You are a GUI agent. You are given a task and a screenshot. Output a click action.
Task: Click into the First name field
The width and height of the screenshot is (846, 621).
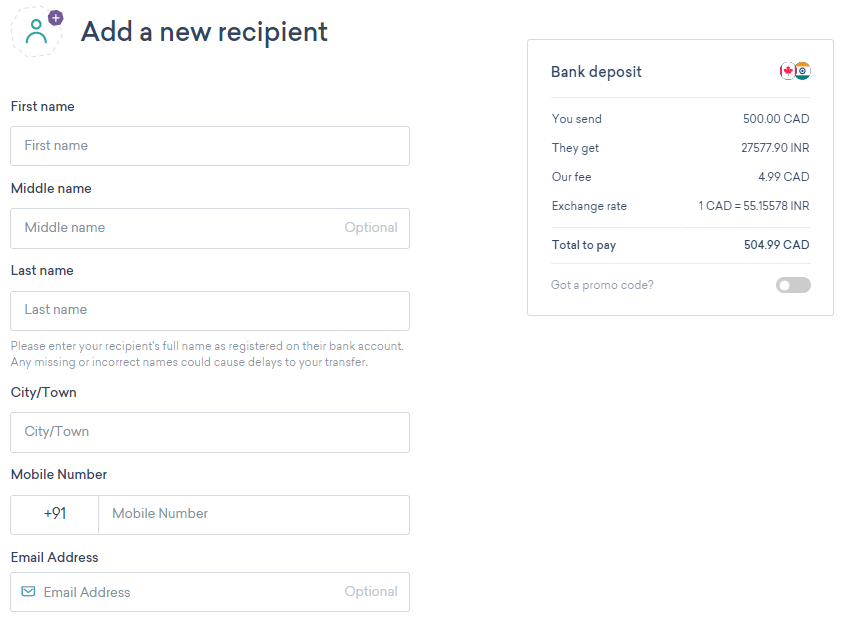210,146
